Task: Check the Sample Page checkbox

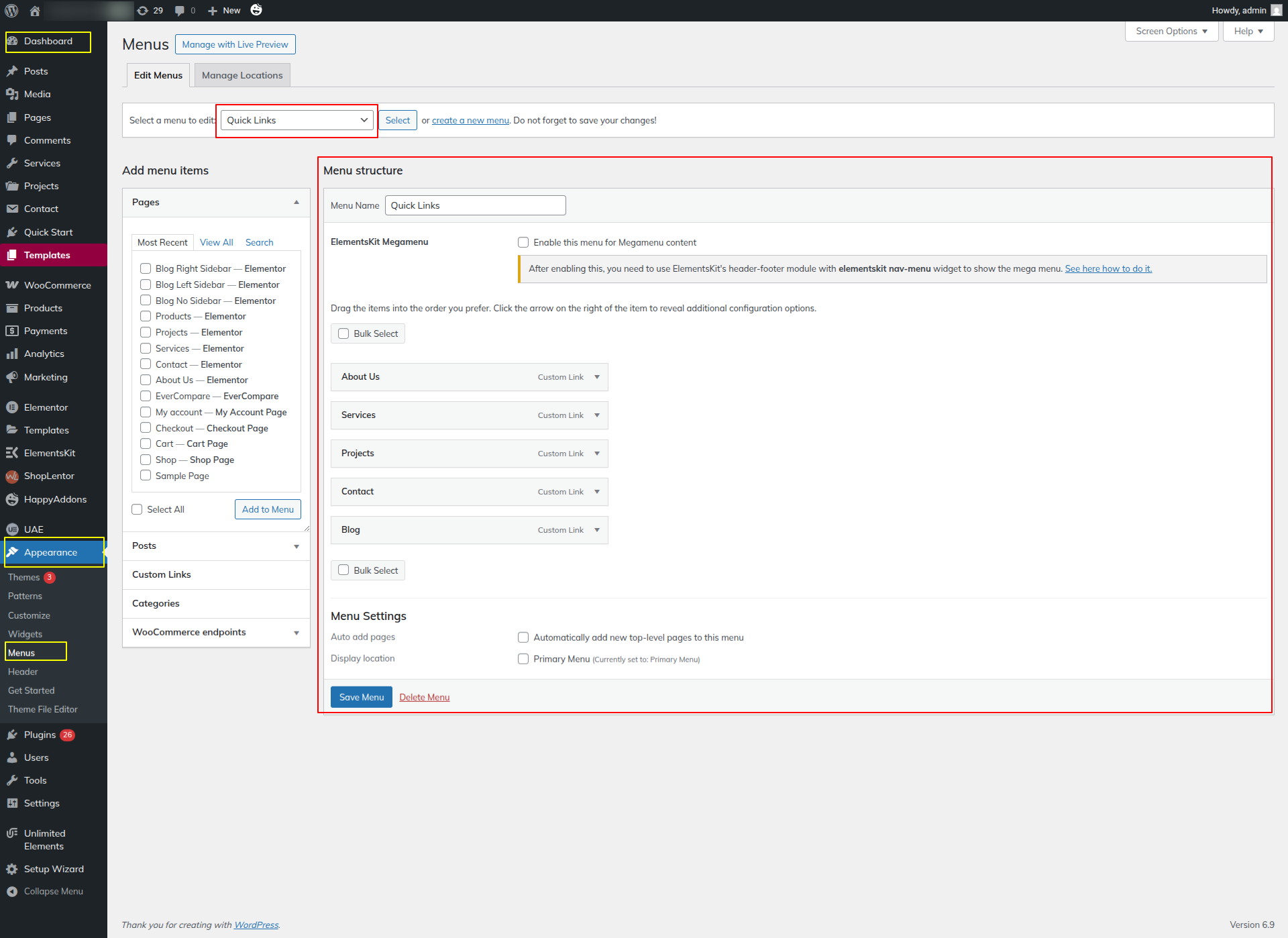Action: (146, 476)
